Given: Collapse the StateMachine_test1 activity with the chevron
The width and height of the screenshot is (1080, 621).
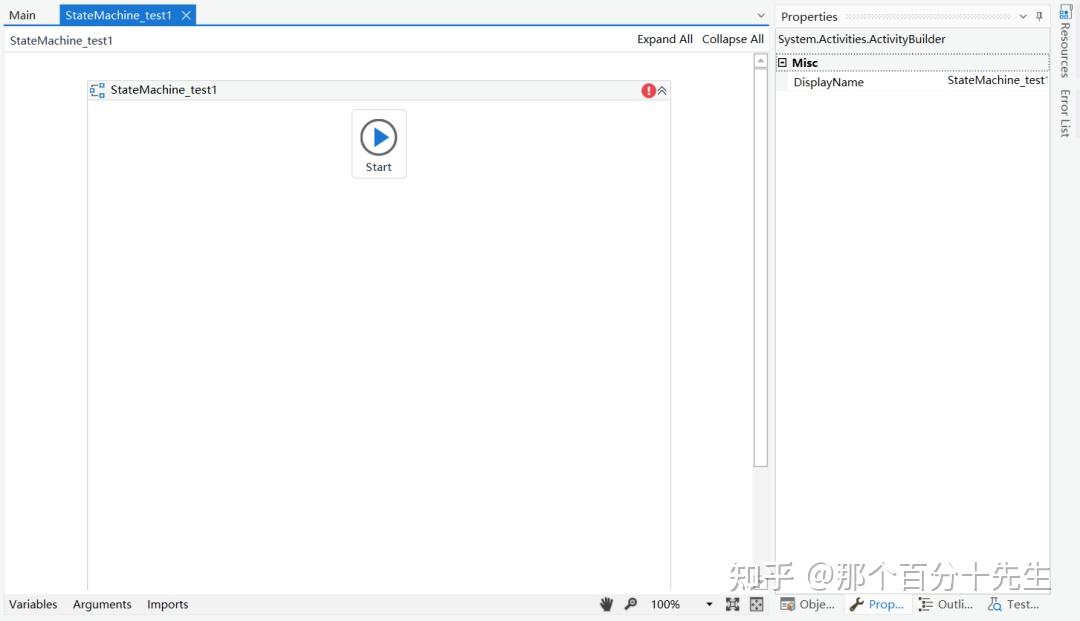Looking at the screenshot, I should pos(661,89).
